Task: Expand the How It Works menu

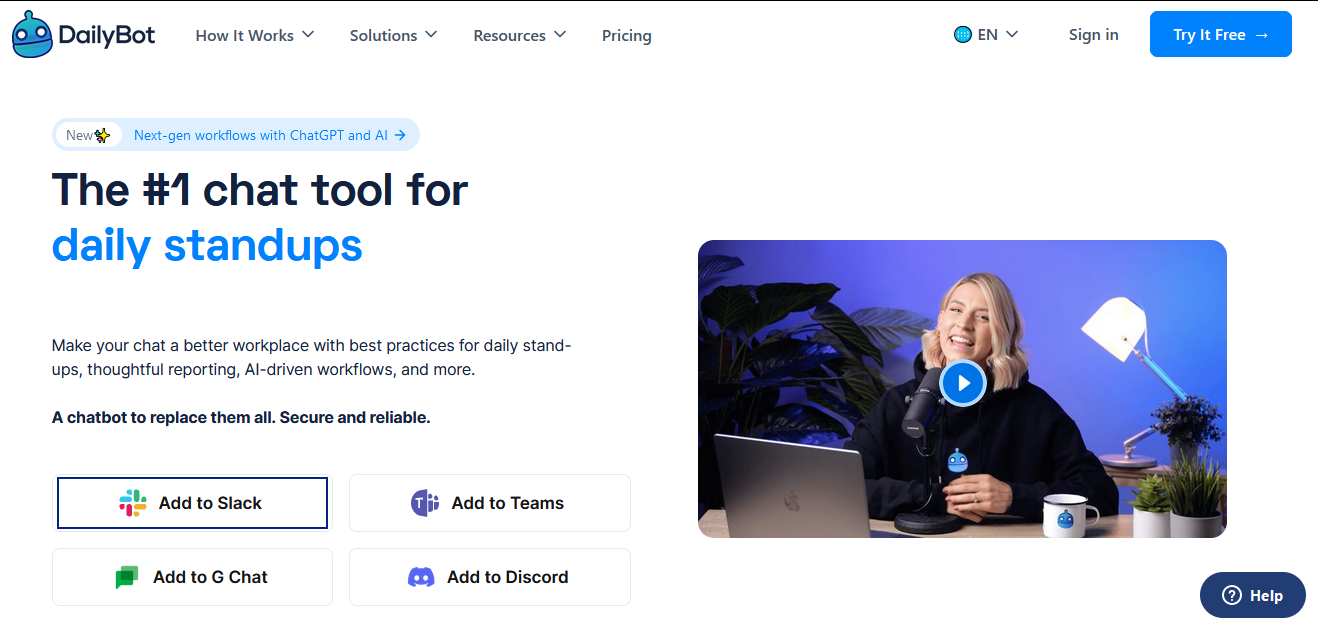Action: click(255, 35)
